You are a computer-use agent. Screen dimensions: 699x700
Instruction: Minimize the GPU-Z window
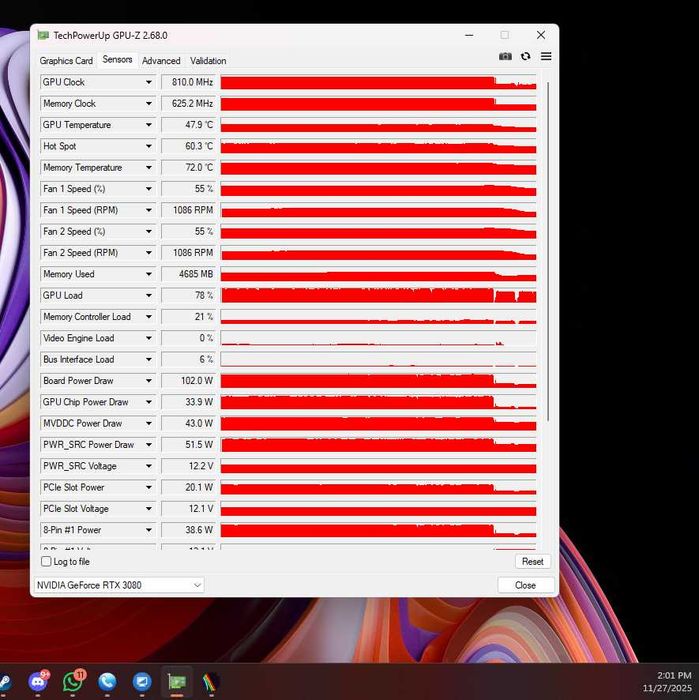click(469, 35)
